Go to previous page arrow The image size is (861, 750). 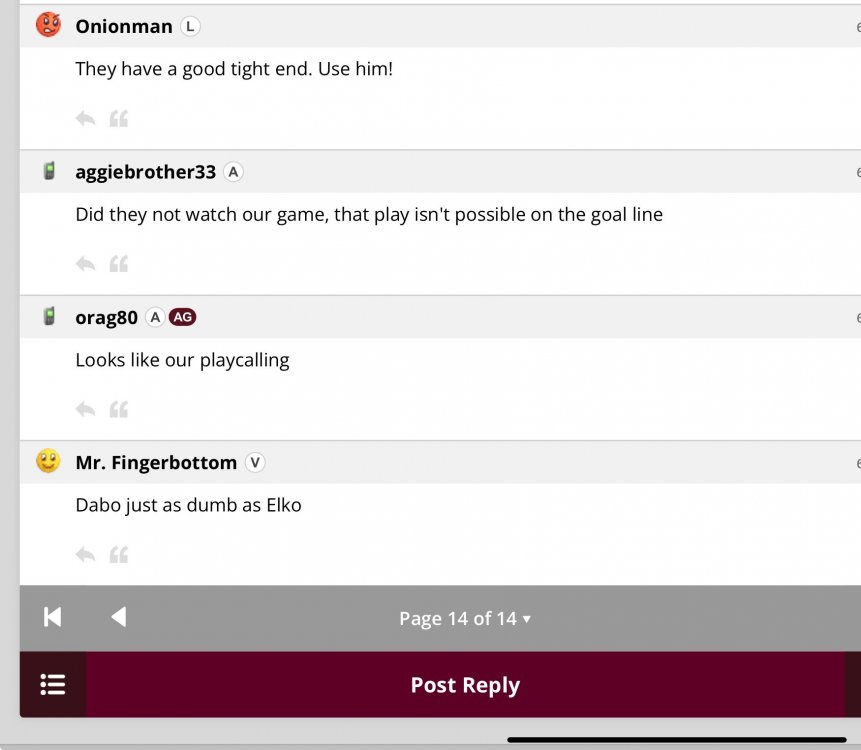[118, 617]
